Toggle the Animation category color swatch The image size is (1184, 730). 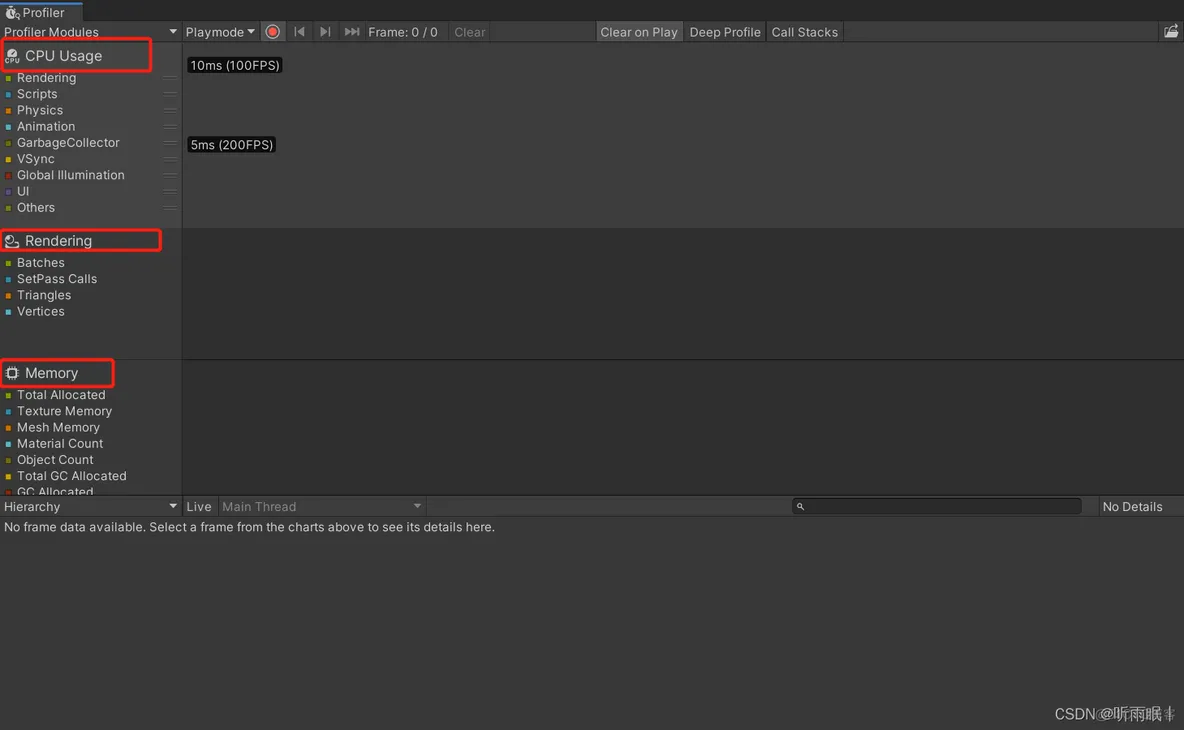pyautogui.click(x=8, y=127)
